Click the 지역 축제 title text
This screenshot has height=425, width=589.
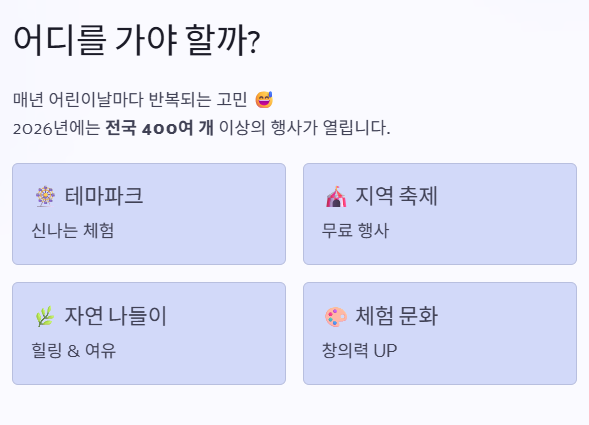coord(396,196)
